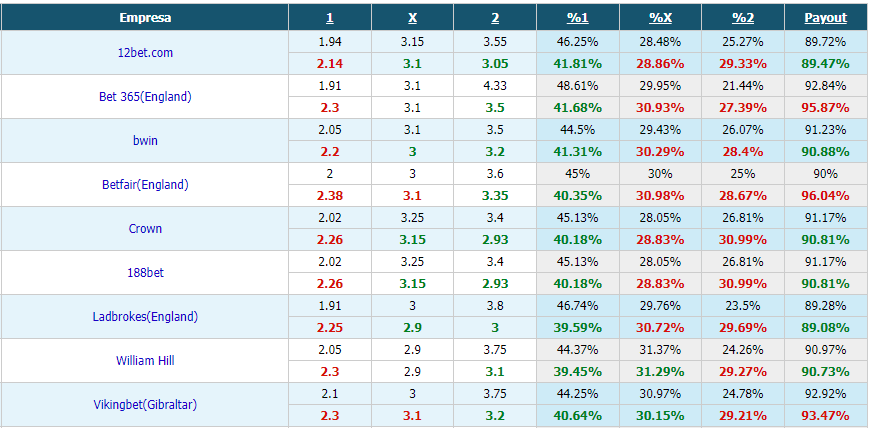Select 12bet.com %2 value 29.33%
The image size is (870, 428).
743,64
